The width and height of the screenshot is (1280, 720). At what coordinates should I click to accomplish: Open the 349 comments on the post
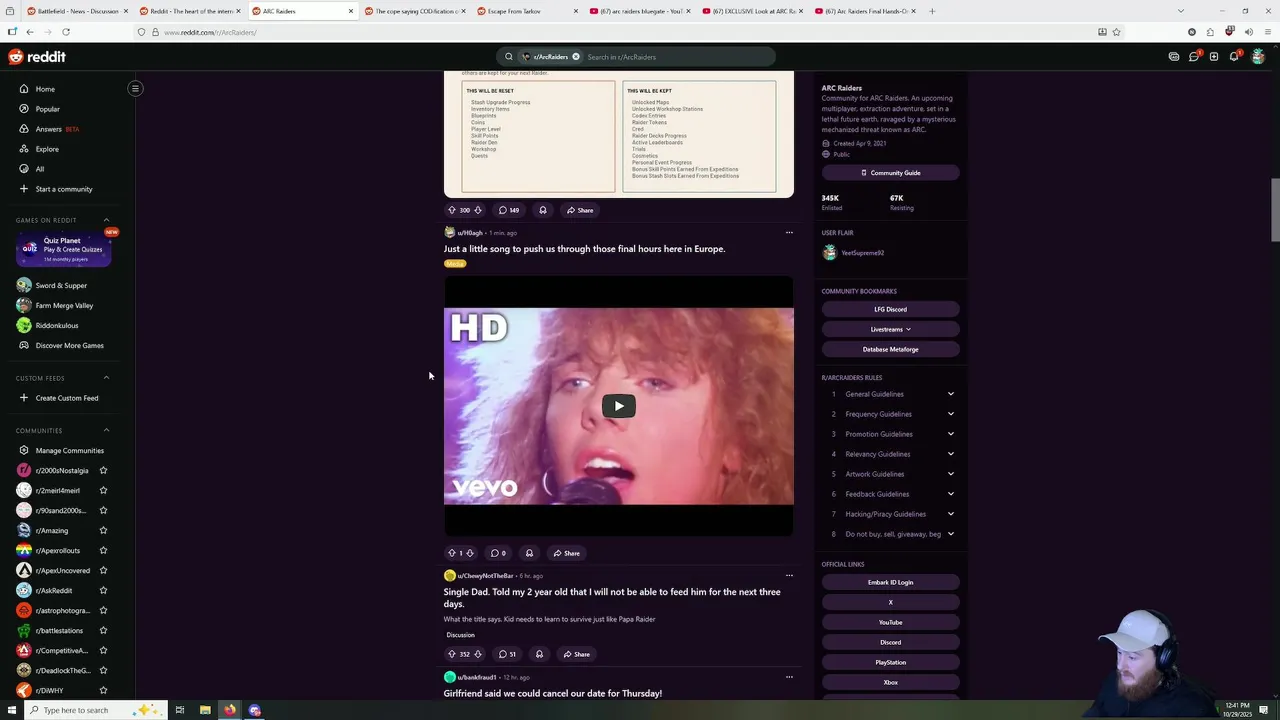pyautogui.click(x=509, y=210)
